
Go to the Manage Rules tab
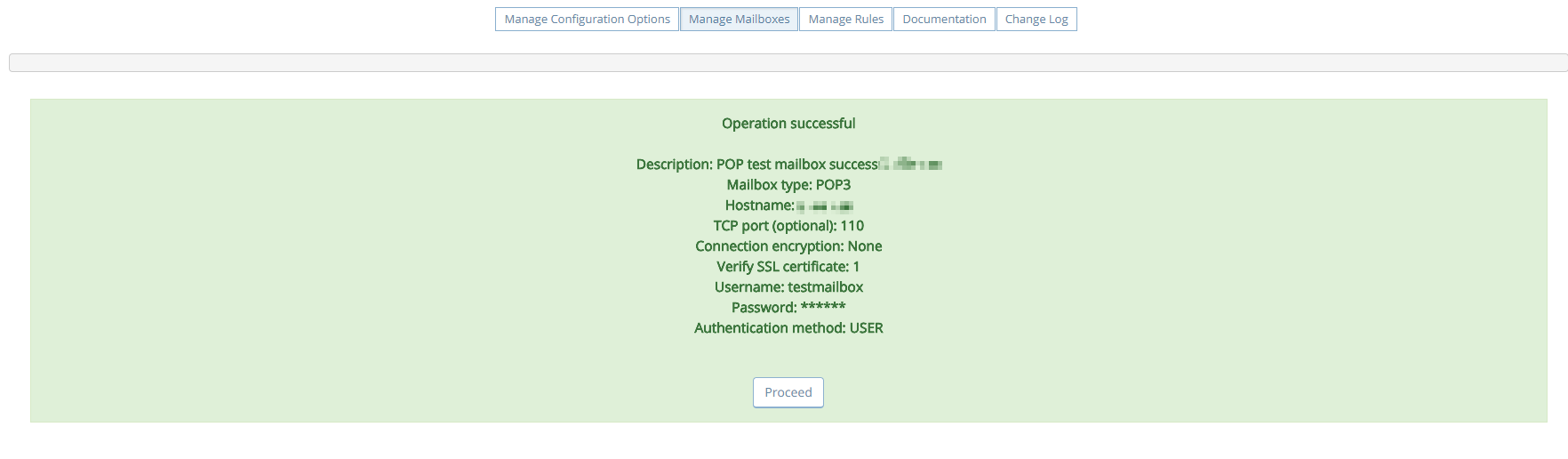tap(845, 20)
